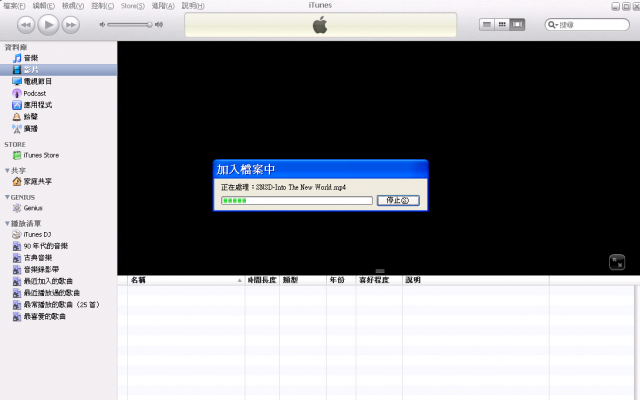Sort by the 喜好程度 column header
This screenshot has height=400, width=640.
379,280
